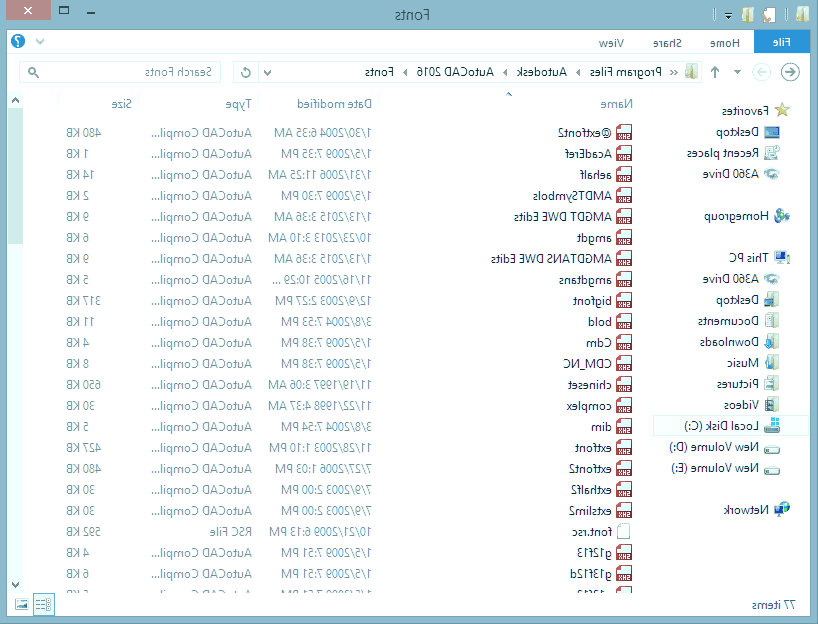Expand the ribbon with the chevron
Screen dimensions: 818x624
pos(40,42)
